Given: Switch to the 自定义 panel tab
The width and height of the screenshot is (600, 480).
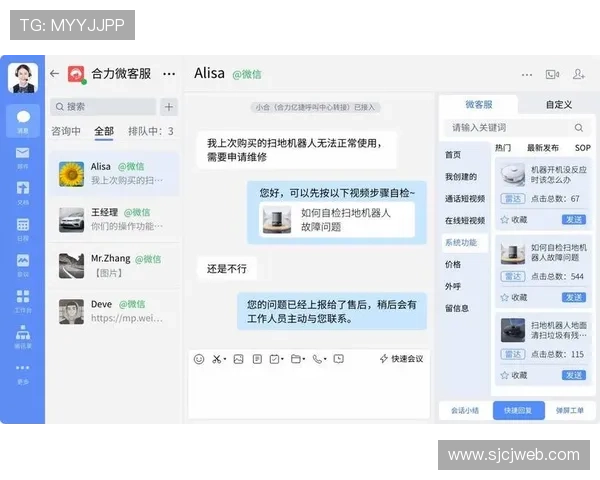Looking at the screenshot, I should click(x=559, y=104).
